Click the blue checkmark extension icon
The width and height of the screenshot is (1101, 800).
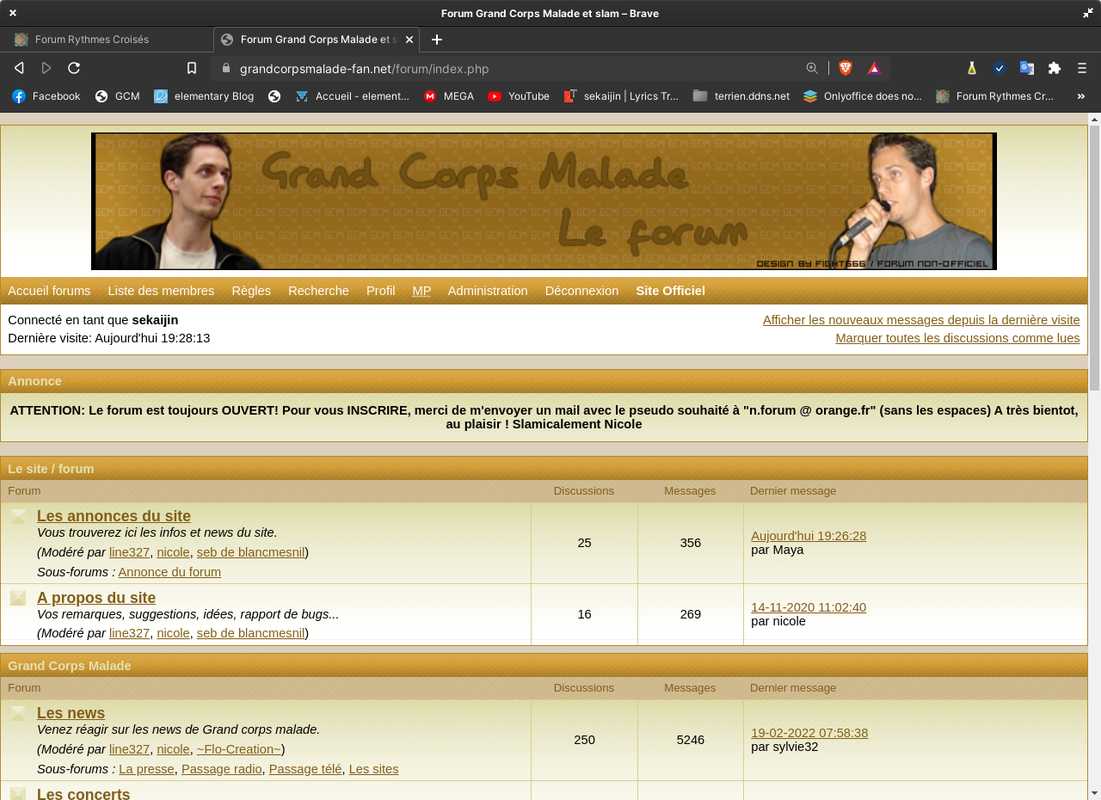[x=999, y=68]
